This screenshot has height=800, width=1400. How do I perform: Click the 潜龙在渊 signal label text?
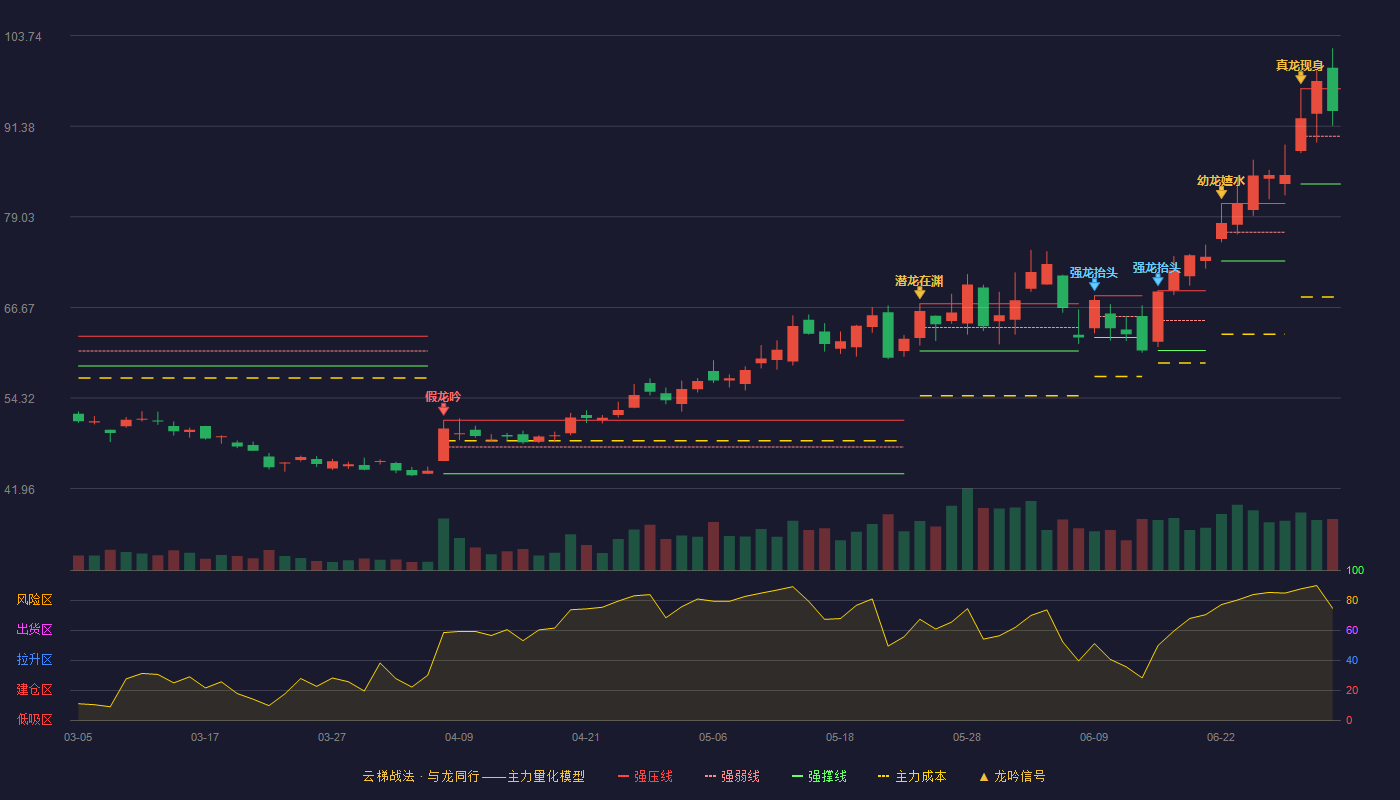pyautogui.click(x=919, y=281)
